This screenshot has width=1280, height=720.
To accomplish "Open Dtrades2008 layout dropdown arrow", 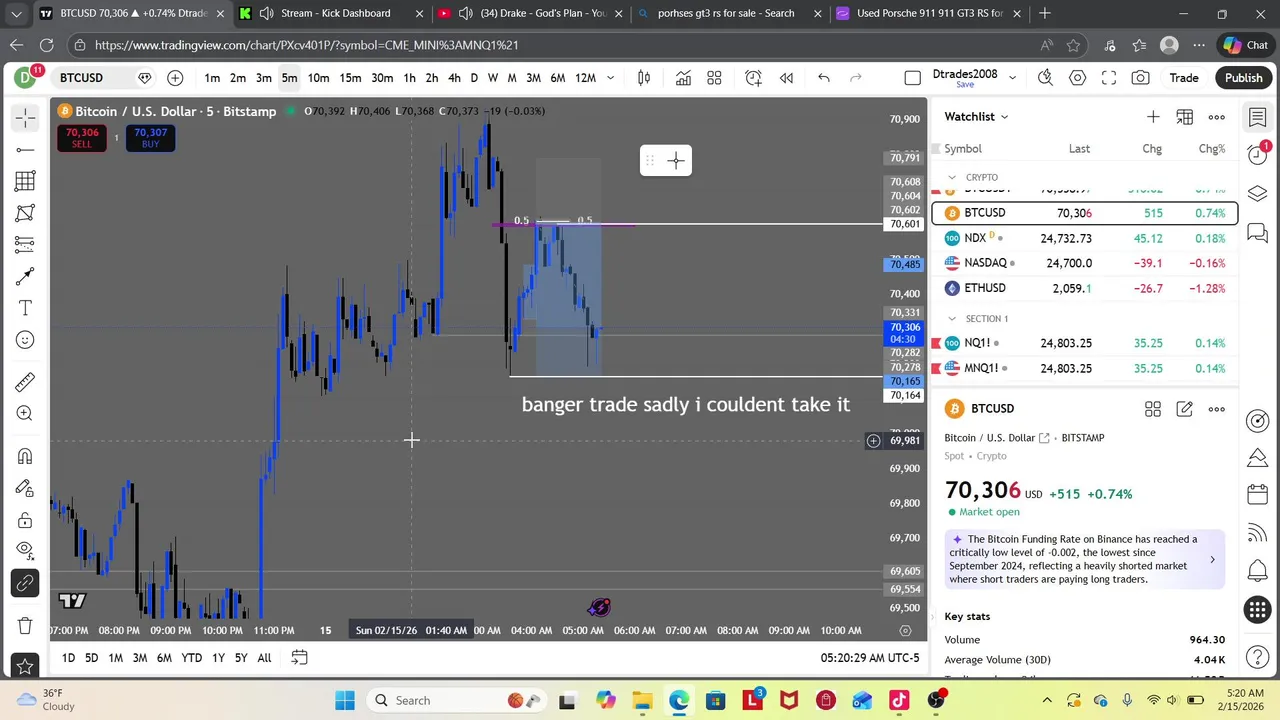I will click(x=1012, y=78).
